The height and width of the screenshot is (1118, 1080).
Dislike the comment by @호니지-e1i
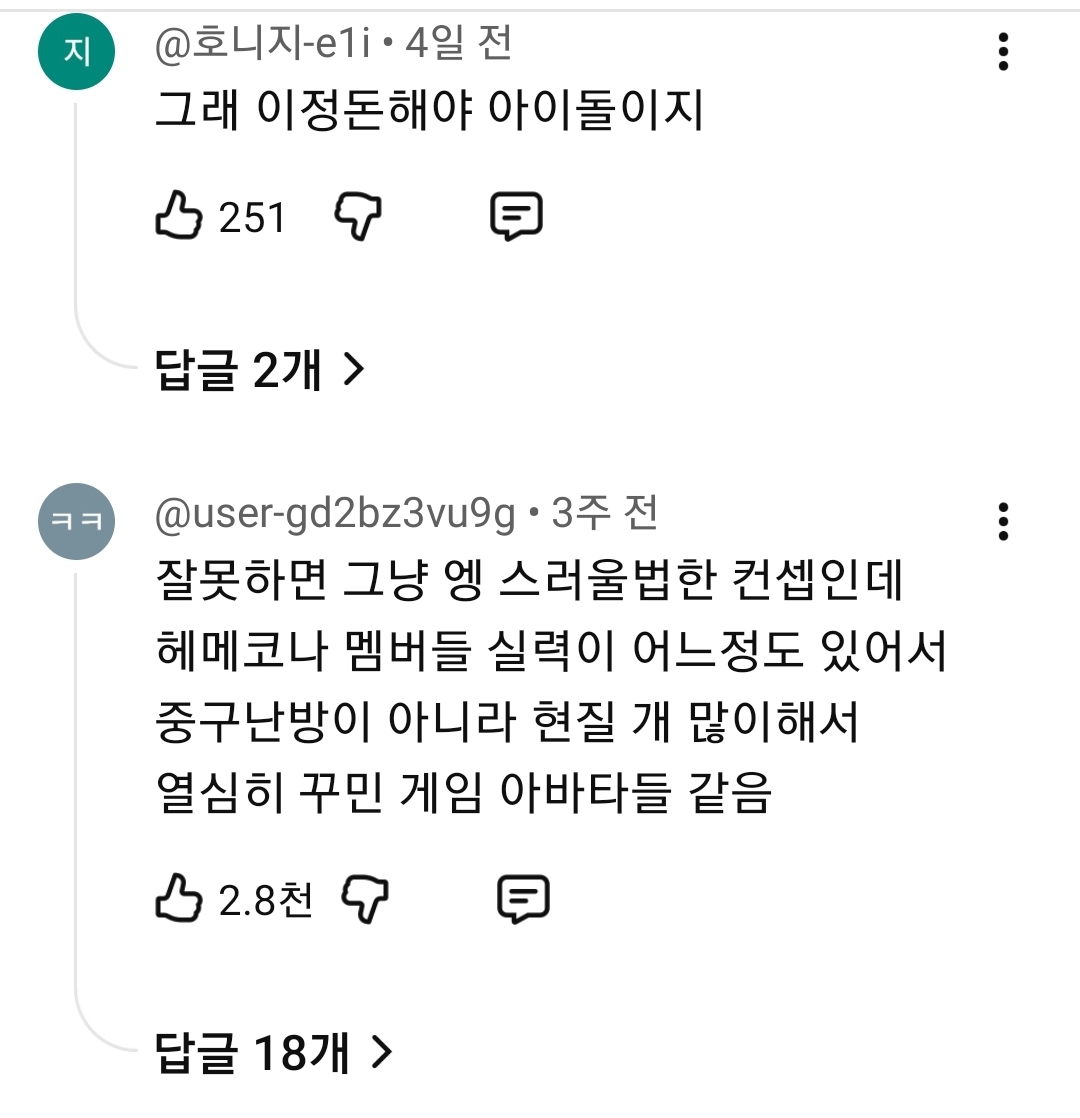pos(358,216)
